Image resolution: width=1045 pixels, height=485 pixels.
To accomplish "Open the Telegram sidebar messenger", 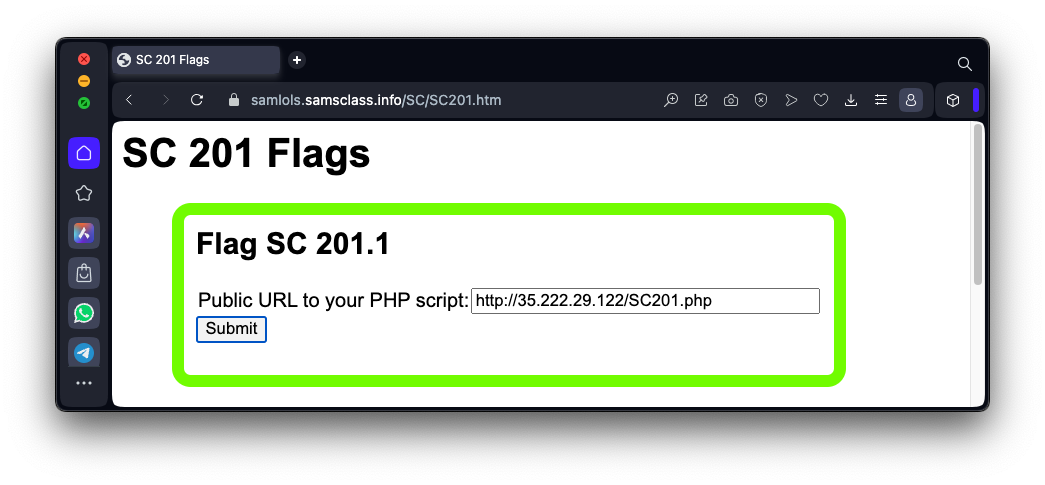I will tap(84, 352).
